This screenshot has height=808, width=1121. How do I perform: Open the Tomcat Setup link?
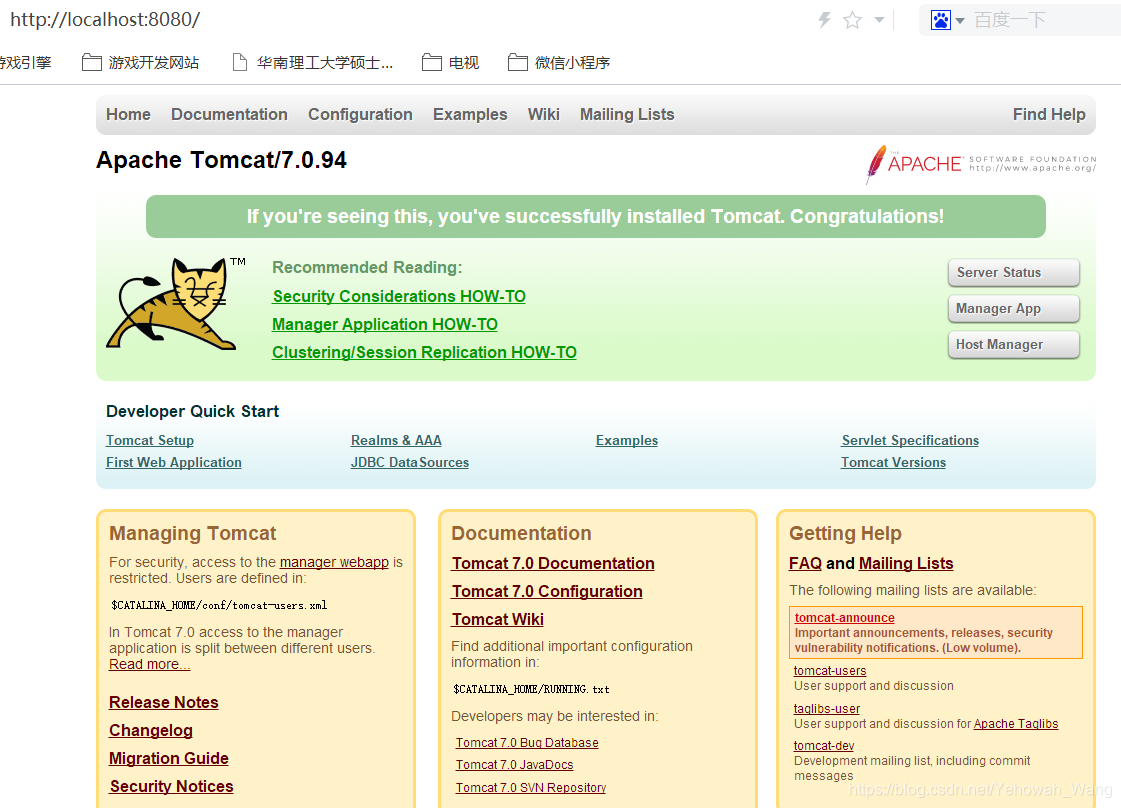point(149,440)
